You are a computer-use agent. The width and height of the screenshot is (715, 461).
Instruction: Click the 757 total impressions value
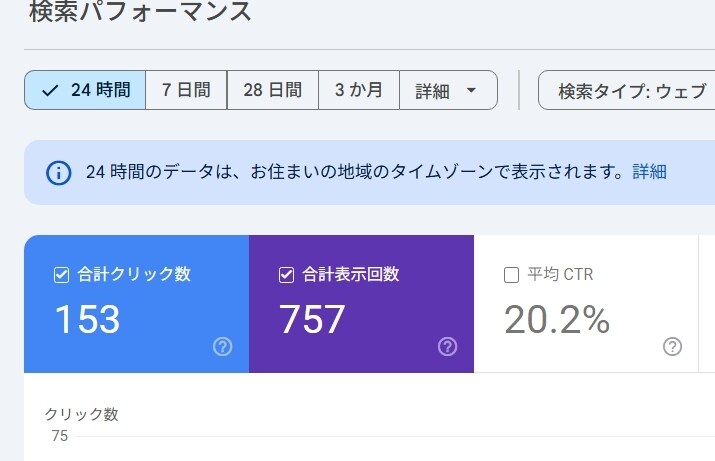point(312,319)
